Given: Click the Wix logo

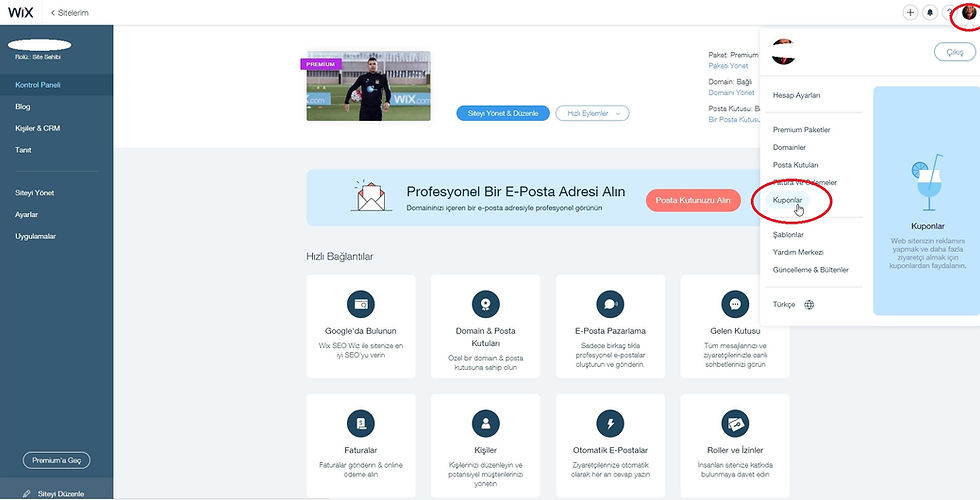Looking at the screenshot, I should (21, 12).
